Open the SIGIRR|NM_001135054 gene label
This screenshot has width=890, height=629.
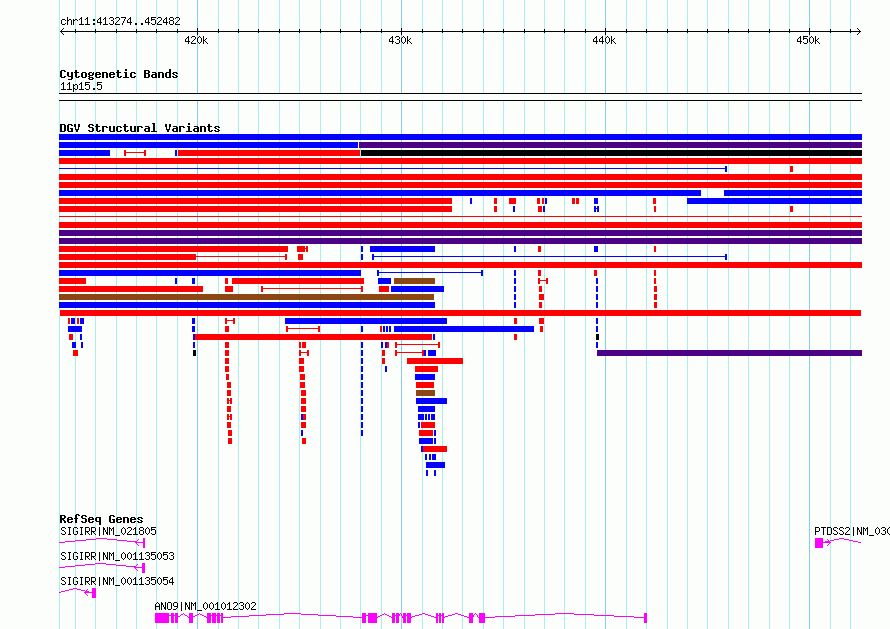(117, 581)
